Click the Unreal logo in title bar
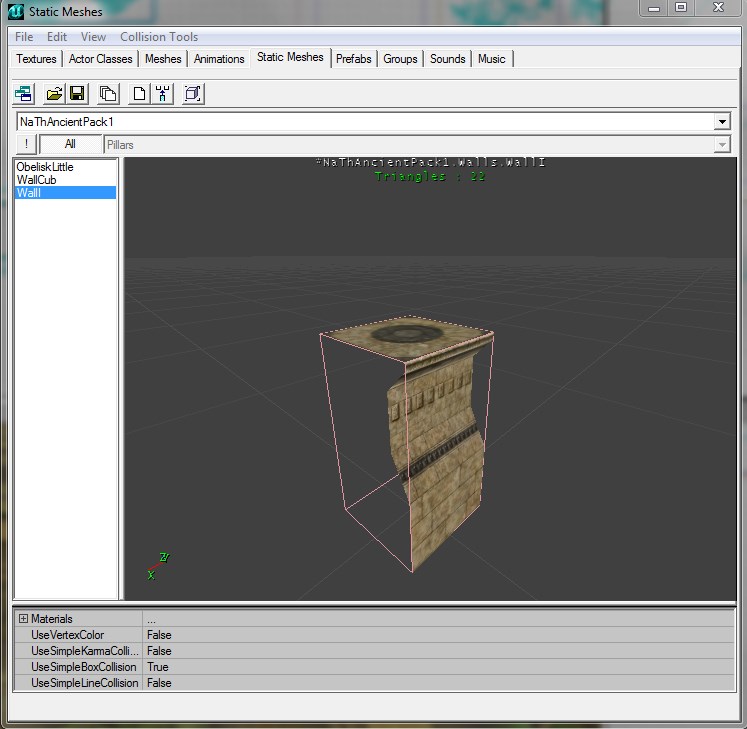 tap(16, 12)
